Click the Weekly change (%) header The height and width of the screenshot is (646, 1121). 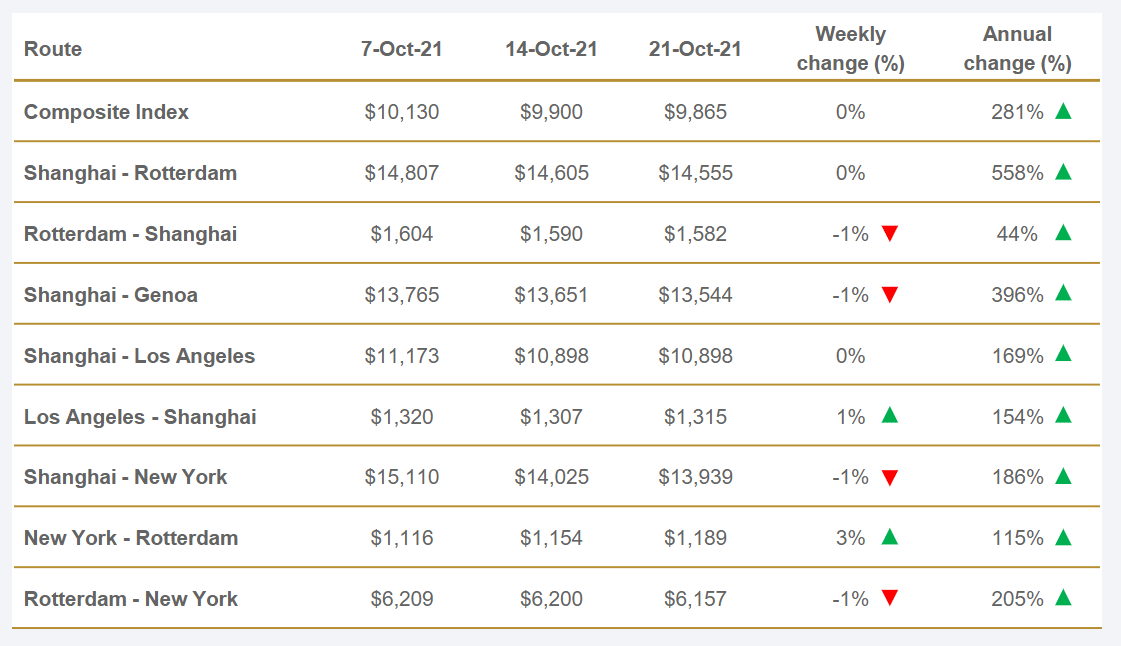[x=850, y=49]
